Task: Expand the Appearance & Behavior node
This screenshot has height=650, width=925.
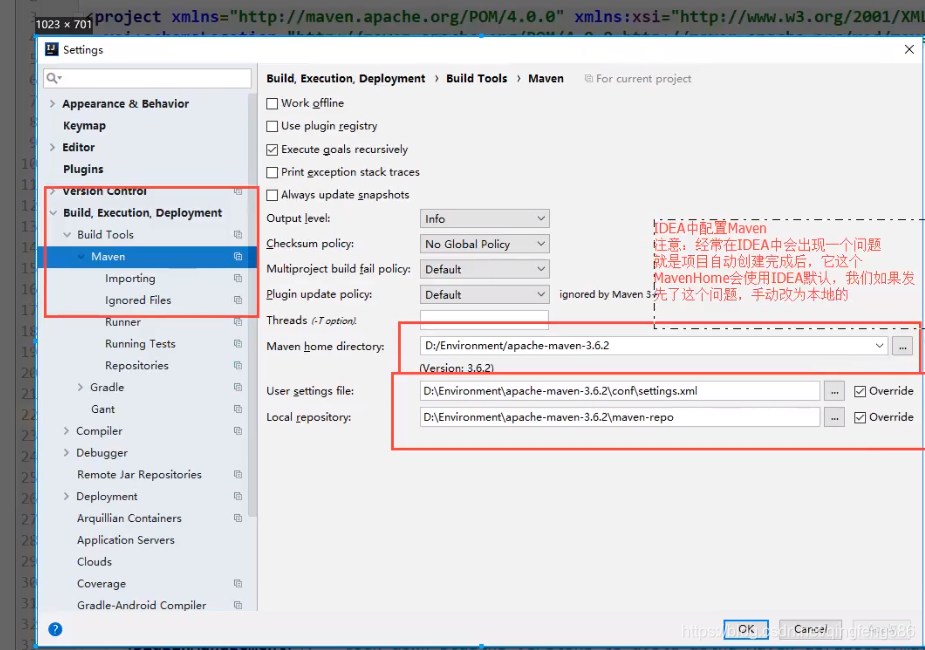Action: click(53, 104)
